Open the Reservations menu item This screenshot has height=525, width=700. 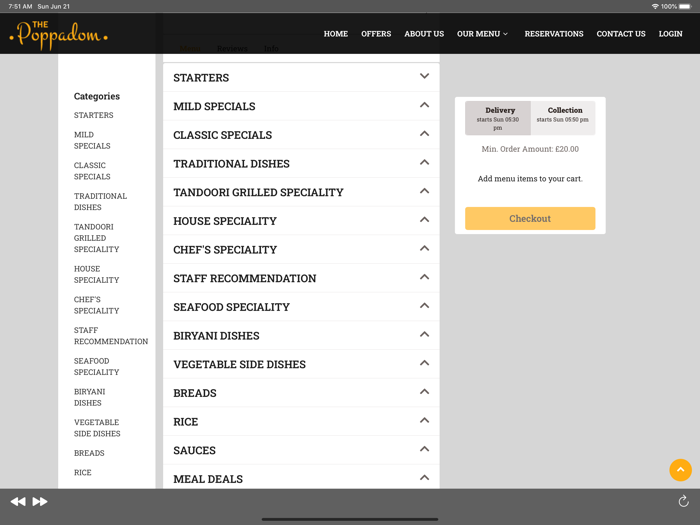pos(553,34)
